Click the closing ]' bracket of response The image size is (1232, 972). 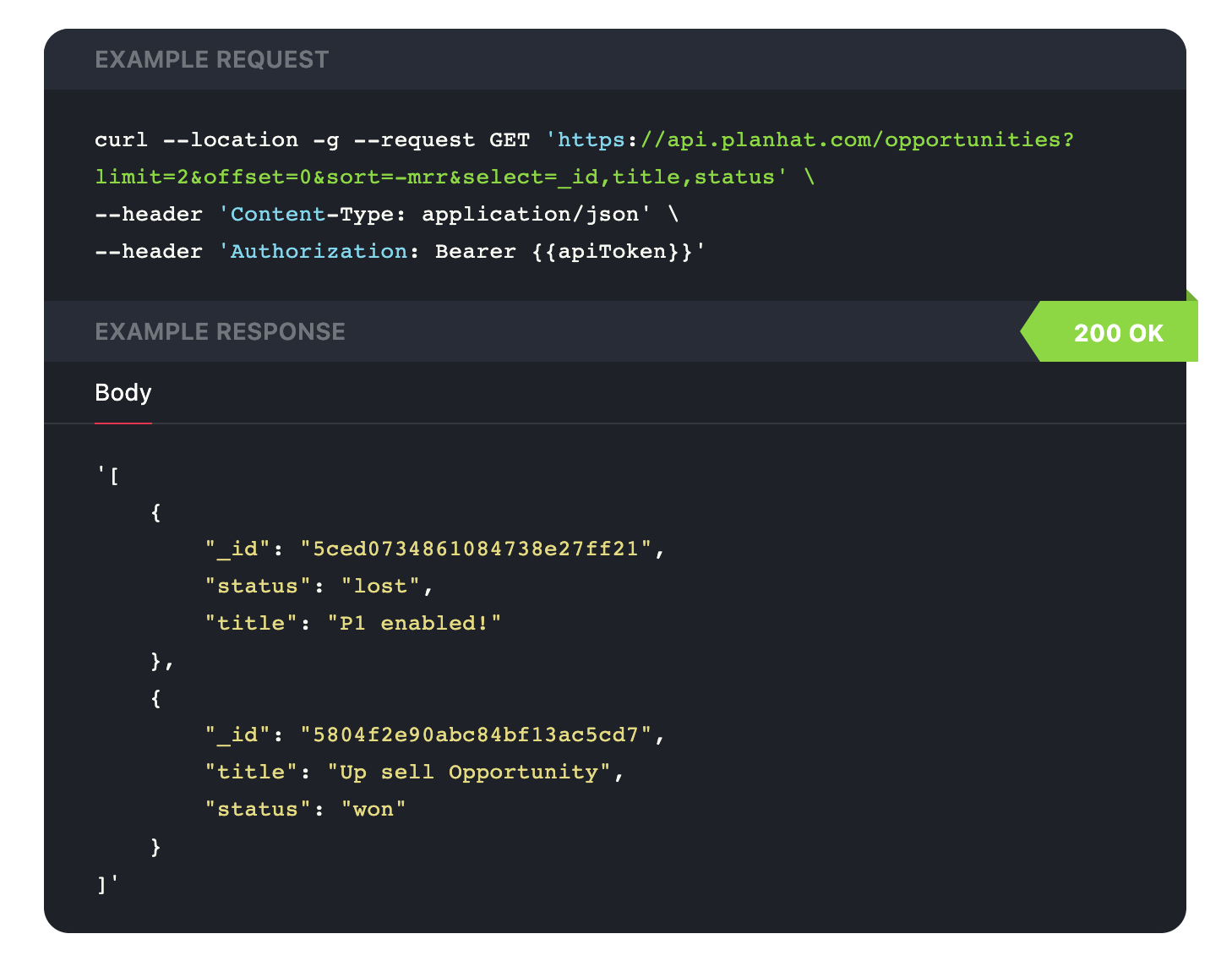(x=107, y=884)
